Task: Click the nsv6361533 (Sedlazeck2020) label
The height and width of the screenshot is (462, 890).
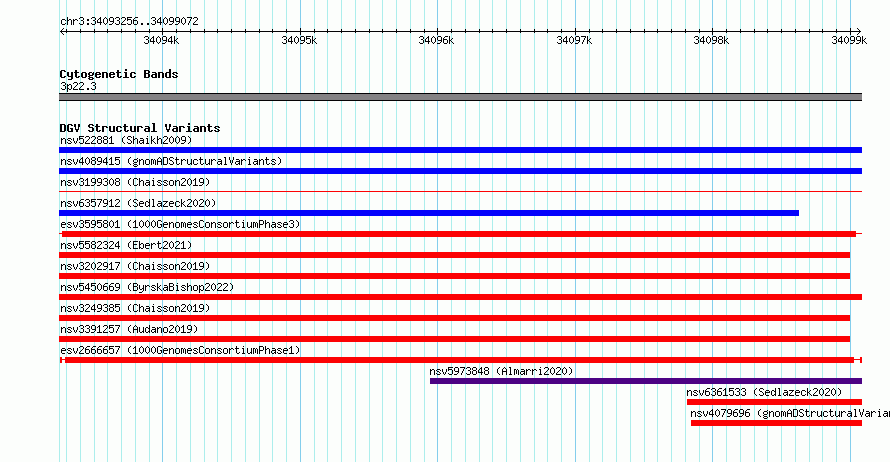Action: pyautogui.click(x=764, y=392)
